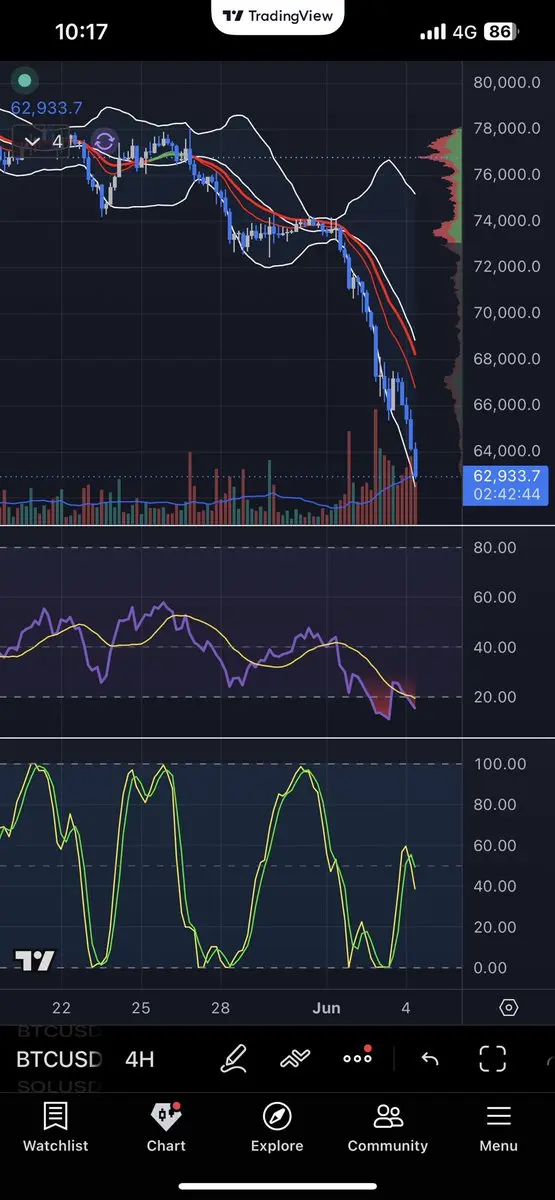Open the indicators icon in the toolbar
The width and height of the screenshot is (555, 1200).
[x=295, y=1059]
